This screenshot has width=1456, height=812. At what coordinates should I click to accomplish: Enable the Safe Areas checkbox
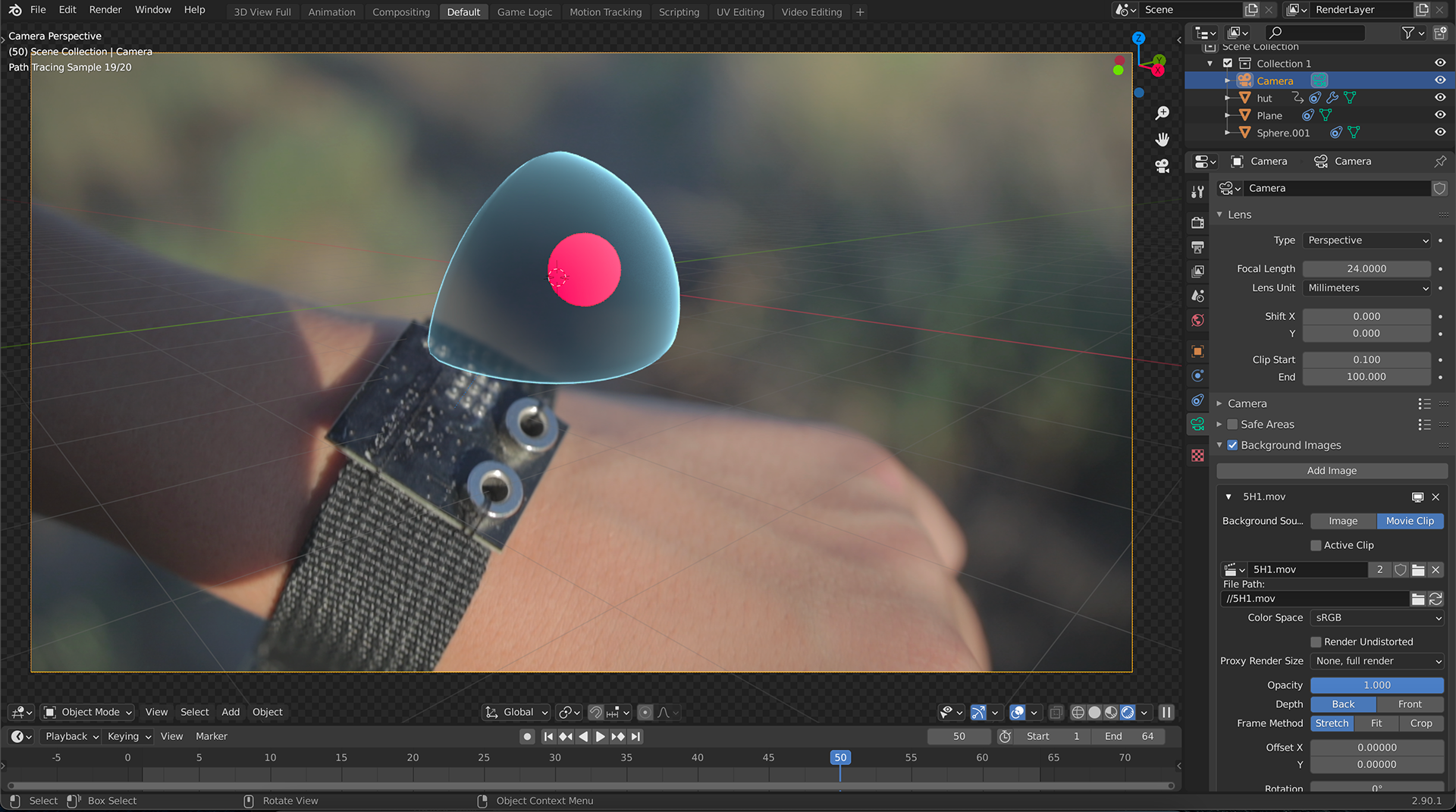pyautogui.click(x=1232, y=425)
